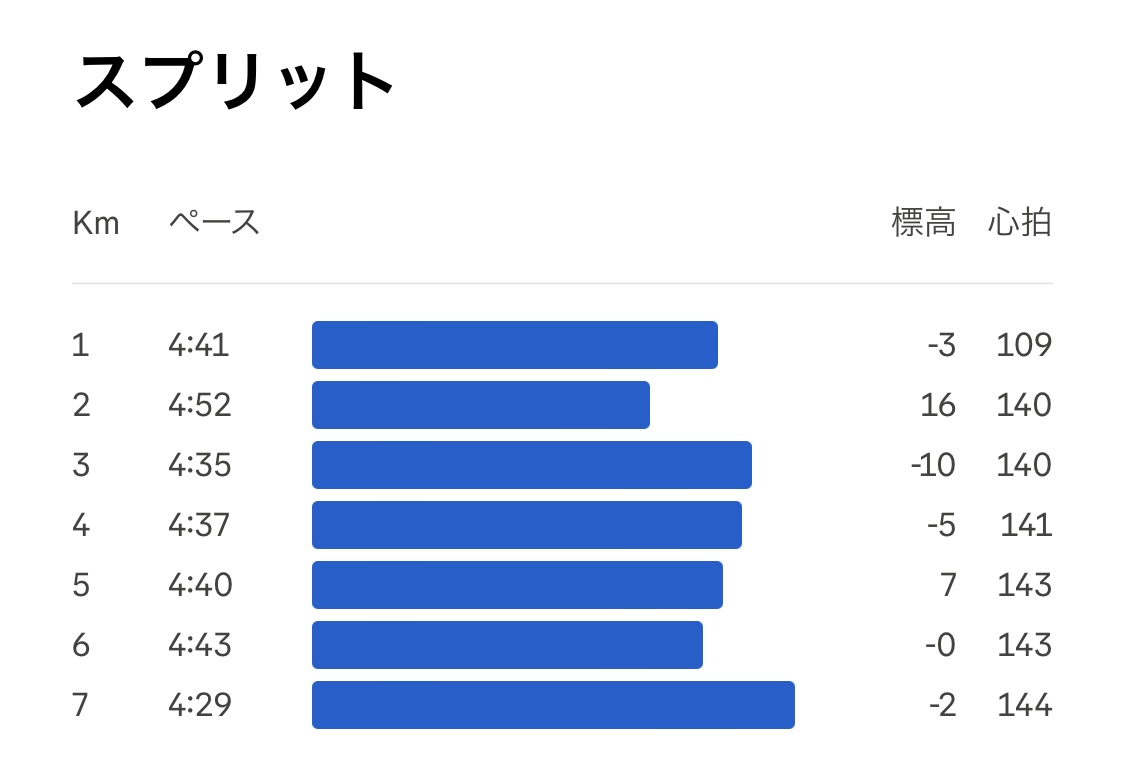Click the pace bar for kilometer 2
Viewport: 1125px width, 760px height.
click(x=481, y=405)
